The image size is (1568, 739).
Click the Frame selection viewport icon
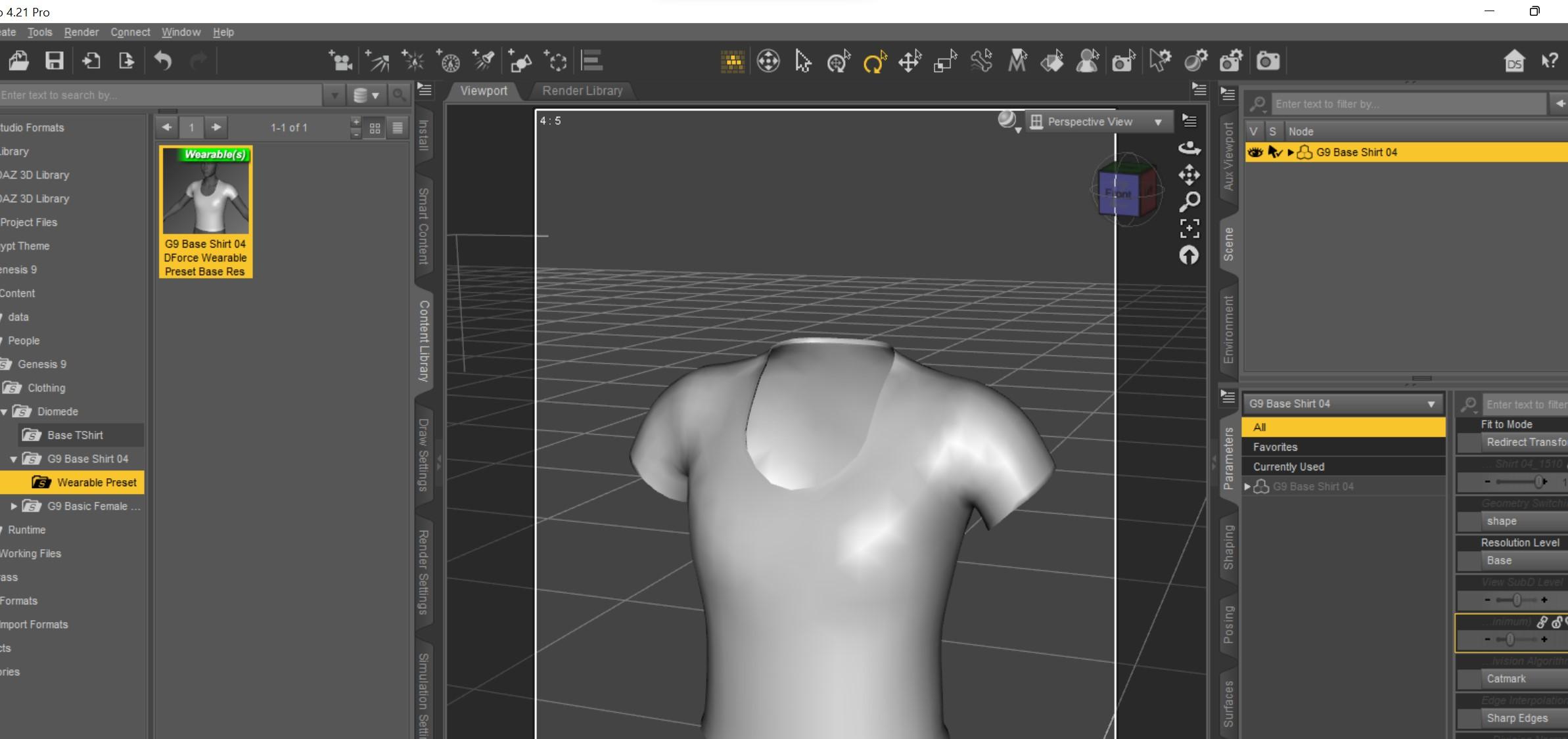(1189, 228)
